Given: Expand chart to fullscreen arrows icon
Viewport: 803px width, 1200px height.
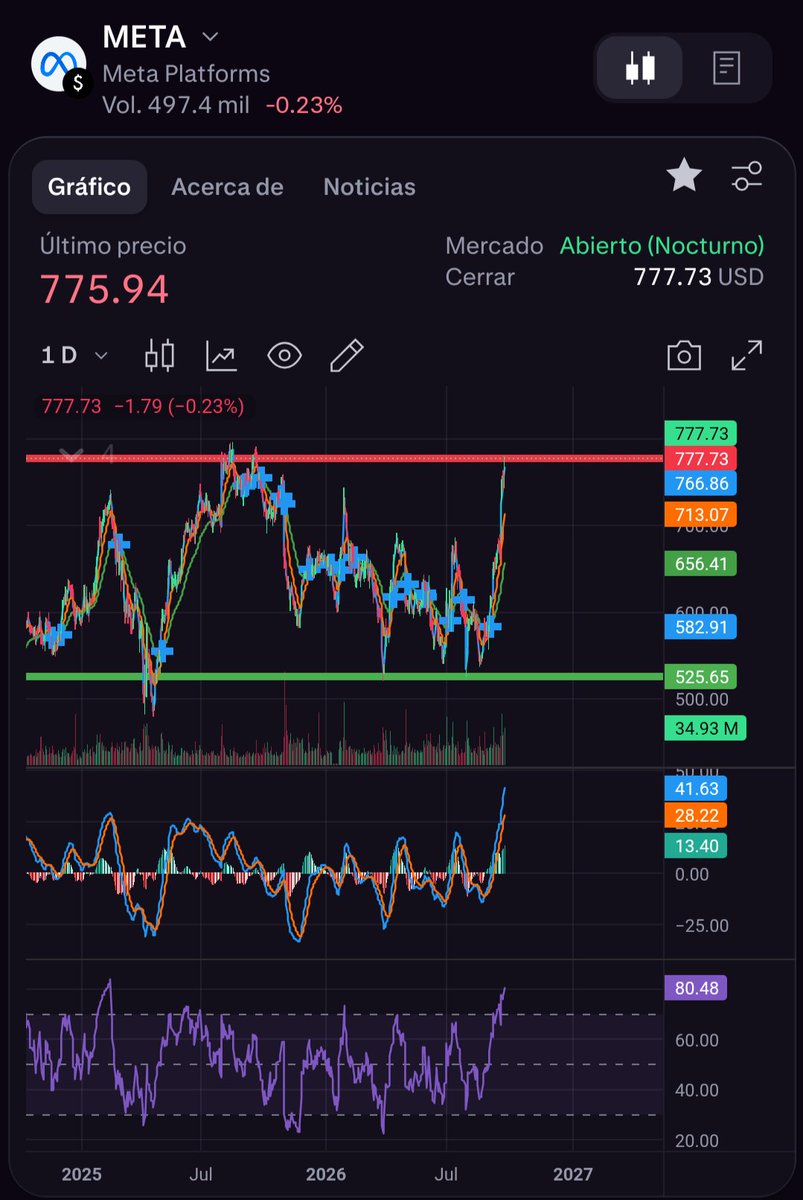Looking at the screenshot, I should (x=747, y=355).
